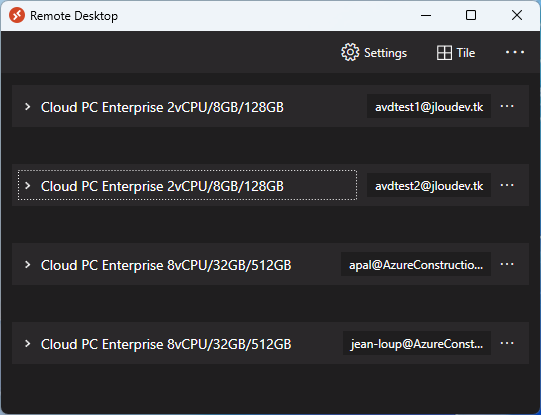This screenshot has height=415, width=541.
Task: Open more options for the avdtest1@jloudev.tk workspace
Action: pyautogui.click(x=507, y=106)
